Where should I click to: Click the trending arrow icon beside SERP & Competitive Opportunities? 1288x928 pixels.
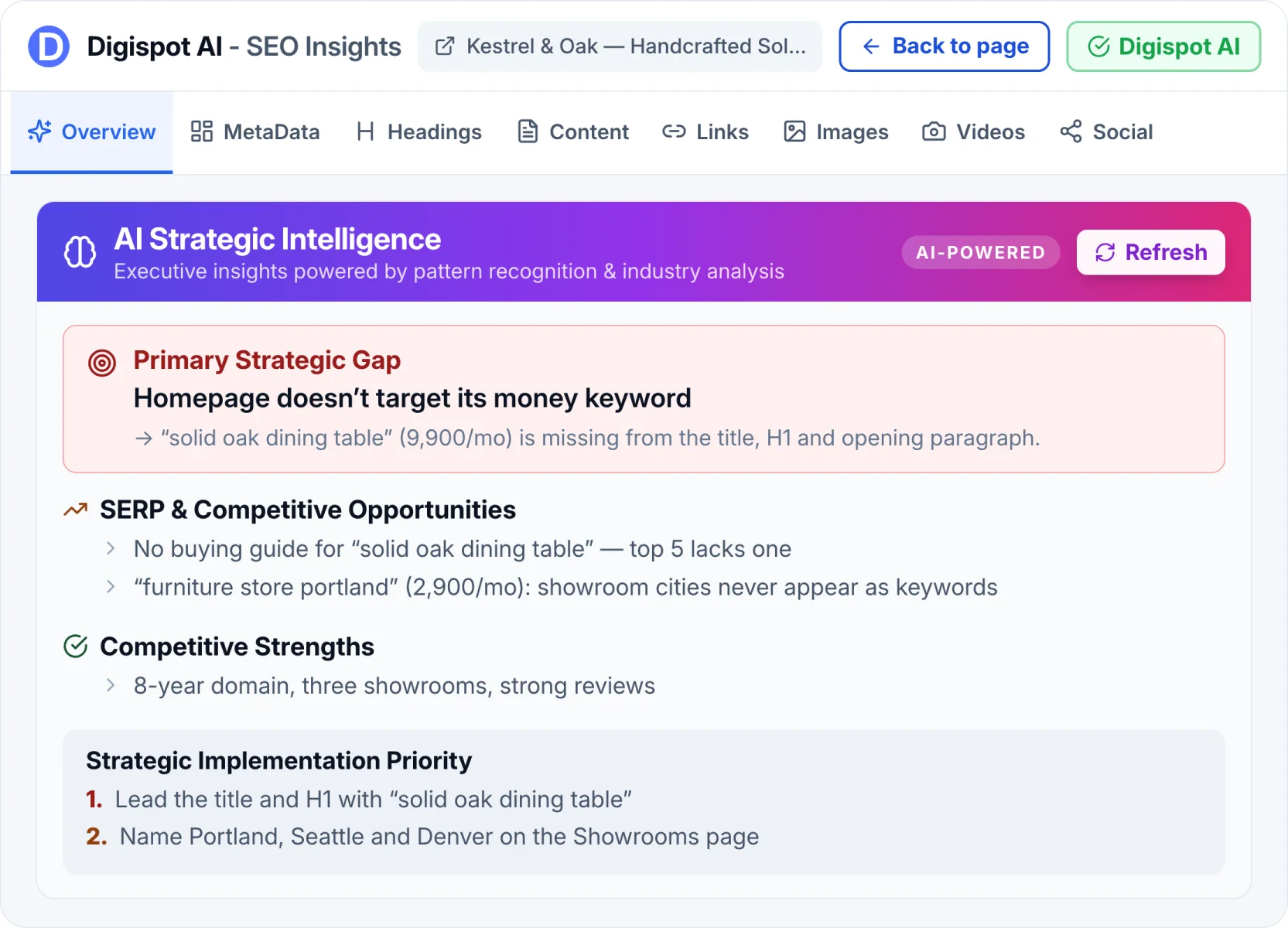[76, 510]
